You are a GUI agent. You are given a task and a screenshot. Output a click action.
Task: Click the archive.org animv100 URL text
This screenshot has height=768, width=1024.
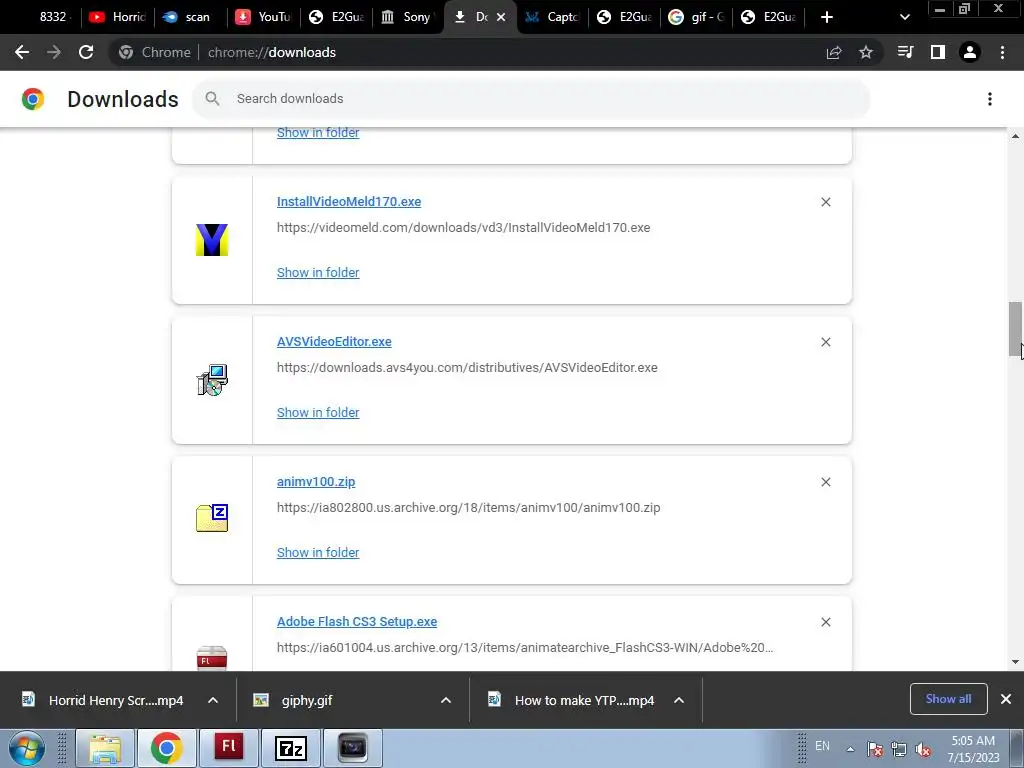(468, 507)
